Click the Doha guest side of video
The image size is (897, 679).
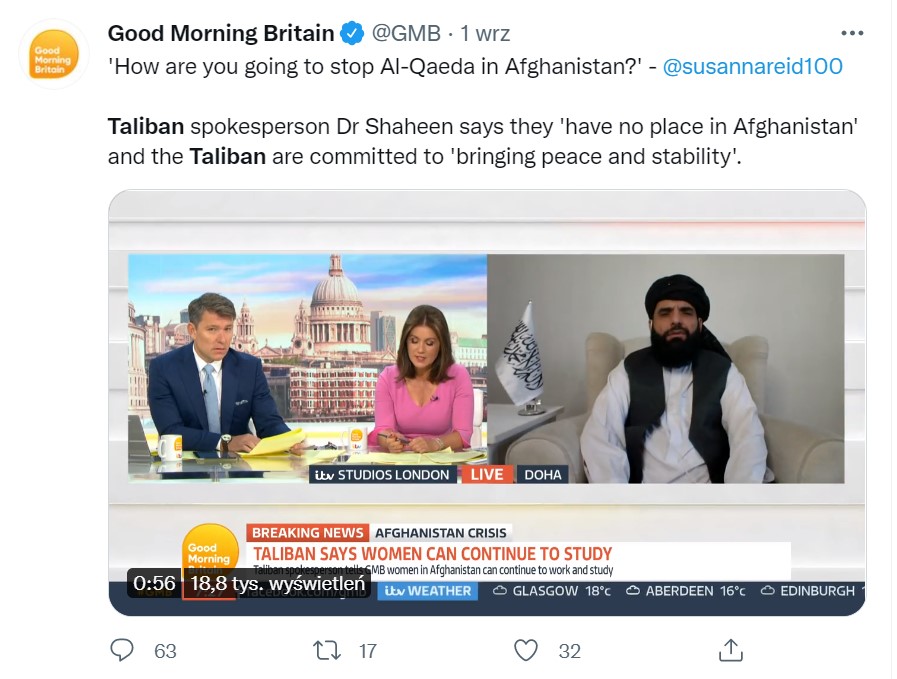(665, 369)
